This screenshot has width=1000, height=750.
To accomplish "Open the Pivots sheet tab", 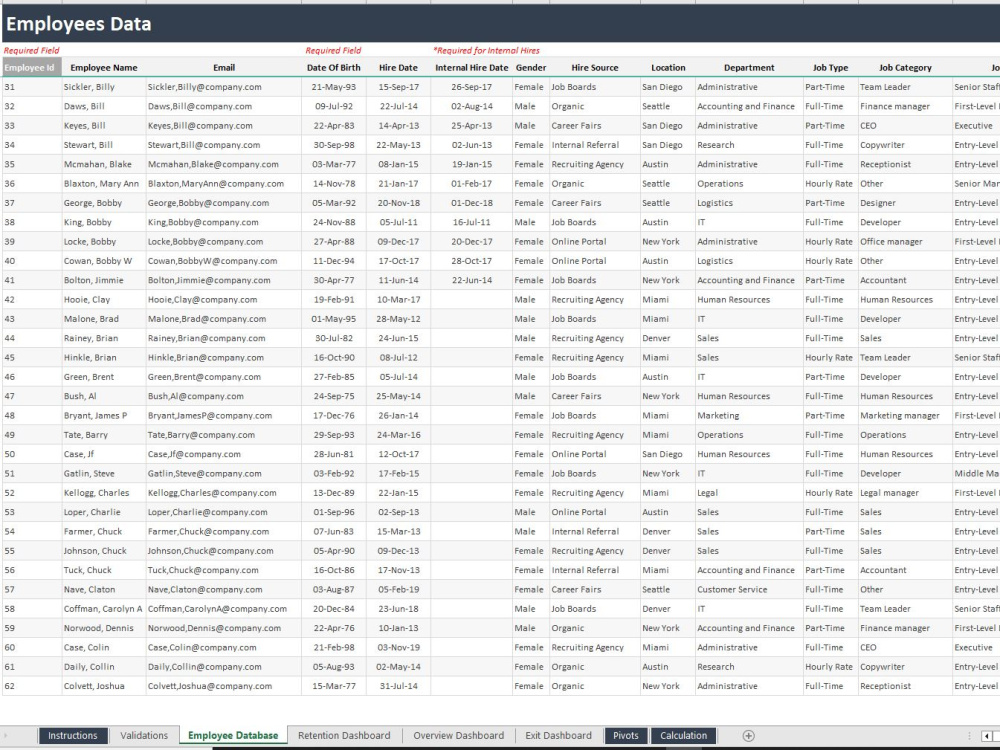I will [x=625, y=735].
